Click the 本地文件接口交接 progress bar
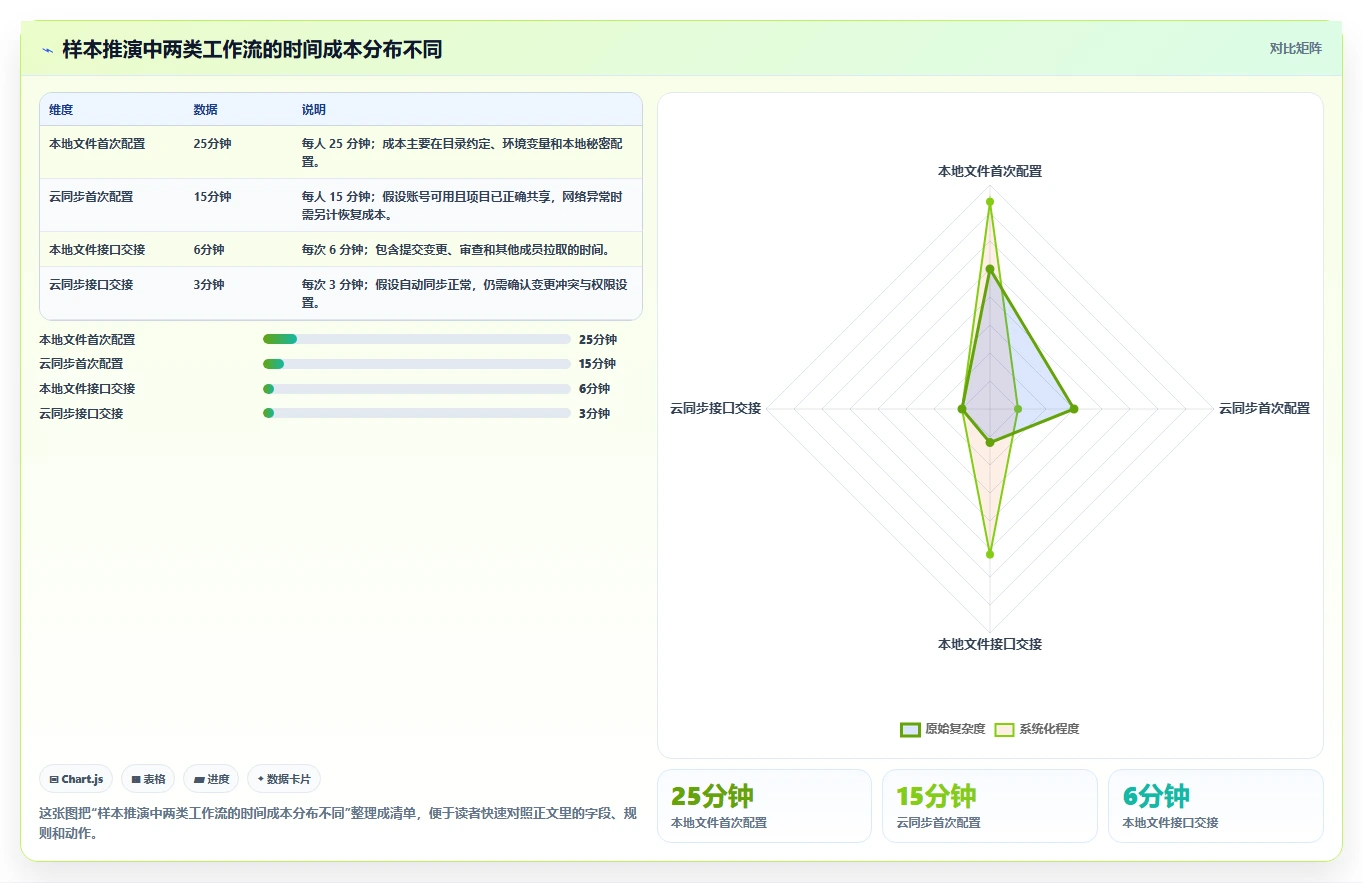1363x883 pixels. 417,389
